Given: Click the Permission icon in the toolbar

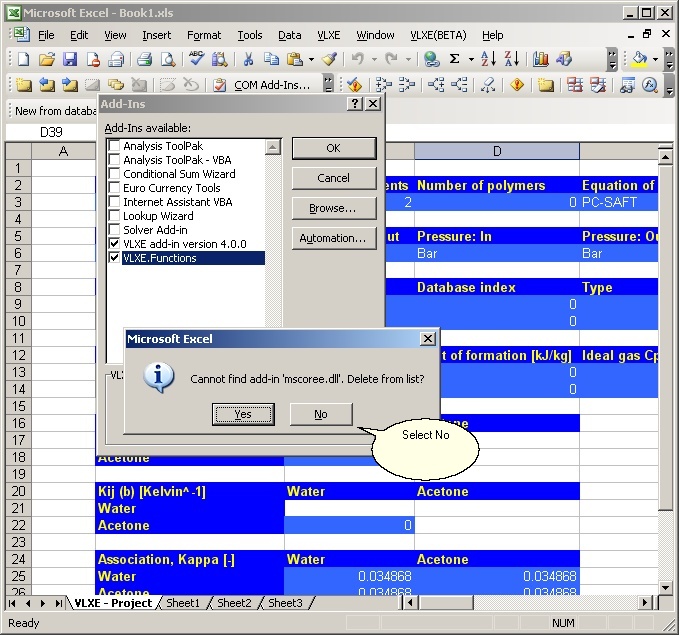Looking at the screenshot, I should click(93, 59).
